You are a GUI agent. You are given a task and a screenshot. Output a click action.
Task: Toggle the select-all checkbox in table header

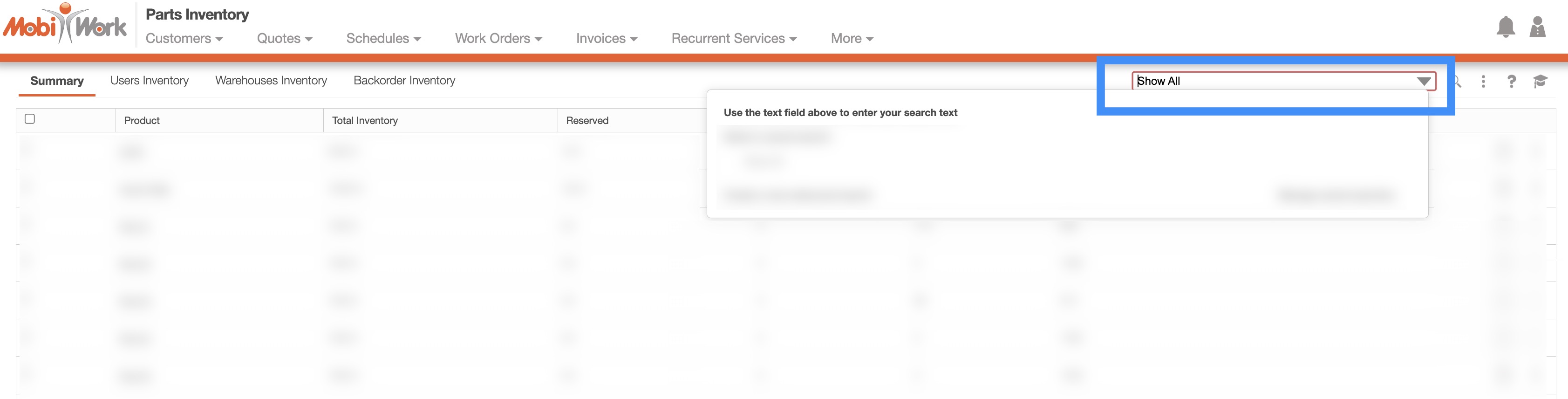point(30,119)
